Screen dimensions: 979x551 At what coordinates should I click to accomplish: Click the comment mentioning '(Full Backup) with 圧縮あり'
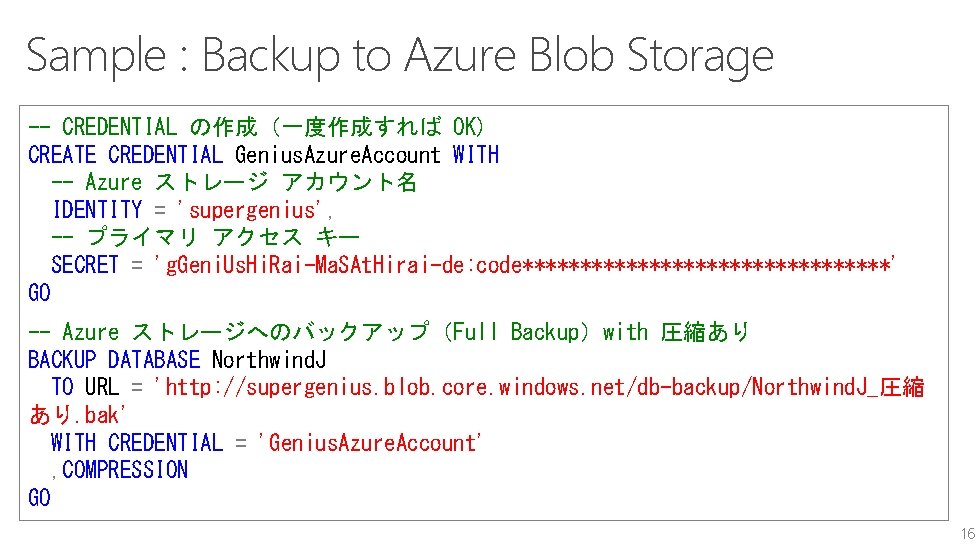click(390, 332)
